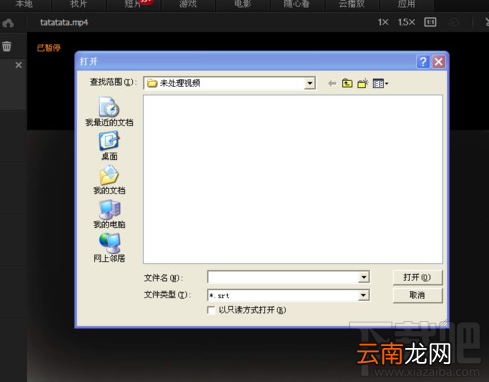Expand the 查找范围 folder dropdown
This screenshot has width=489, height=382.
(310, 83)
